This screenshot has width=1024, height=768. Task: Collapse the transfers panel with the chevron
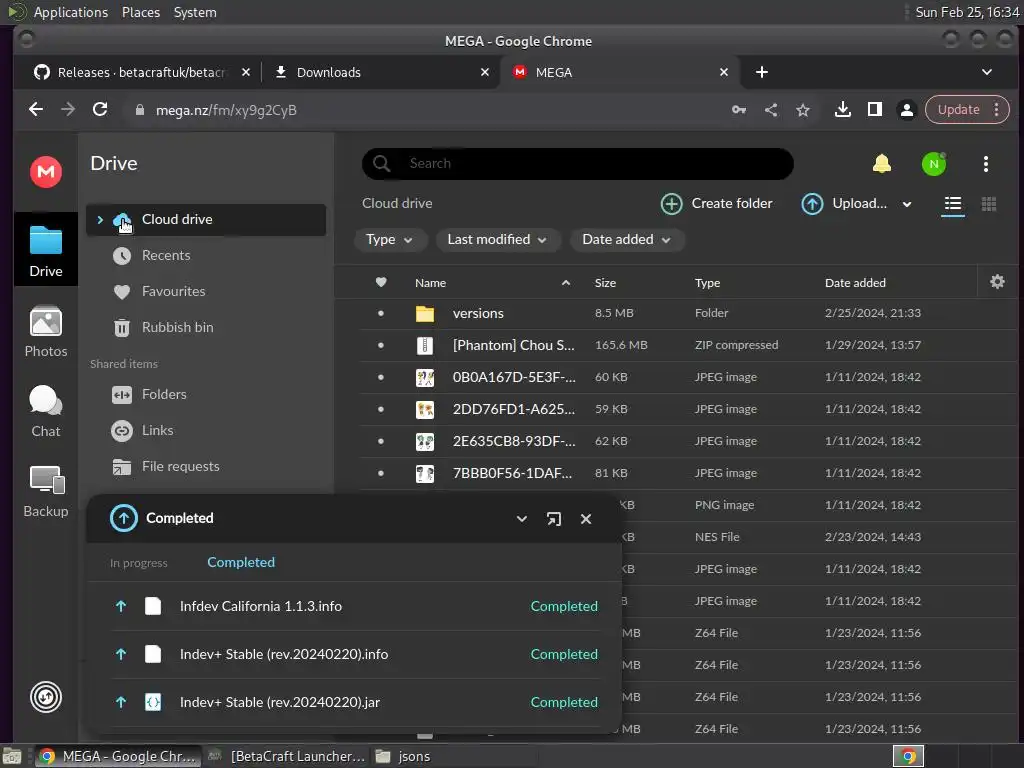pyautogui.click(x=522, y=519)
